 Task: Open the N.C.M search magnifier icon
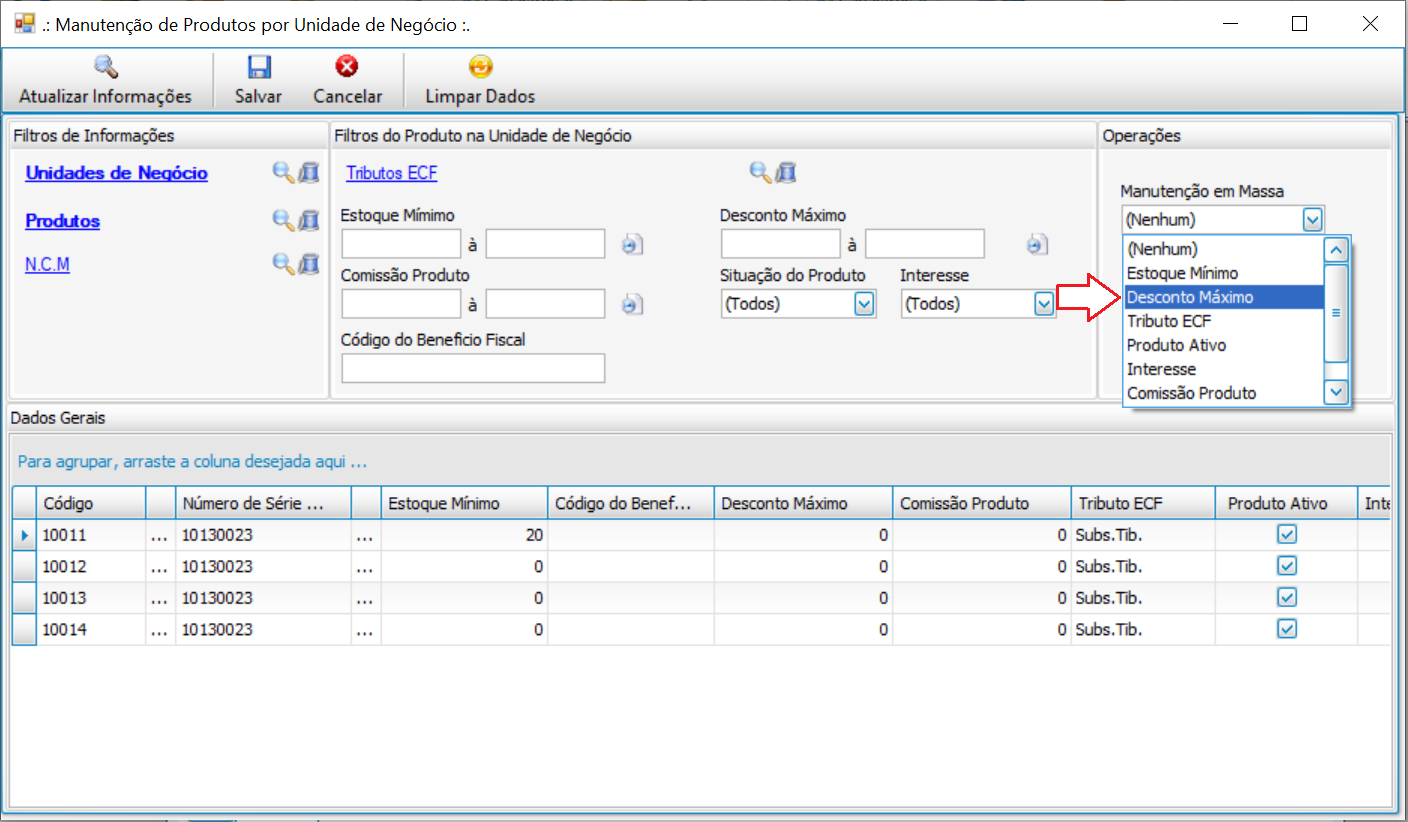pos(284,263)
